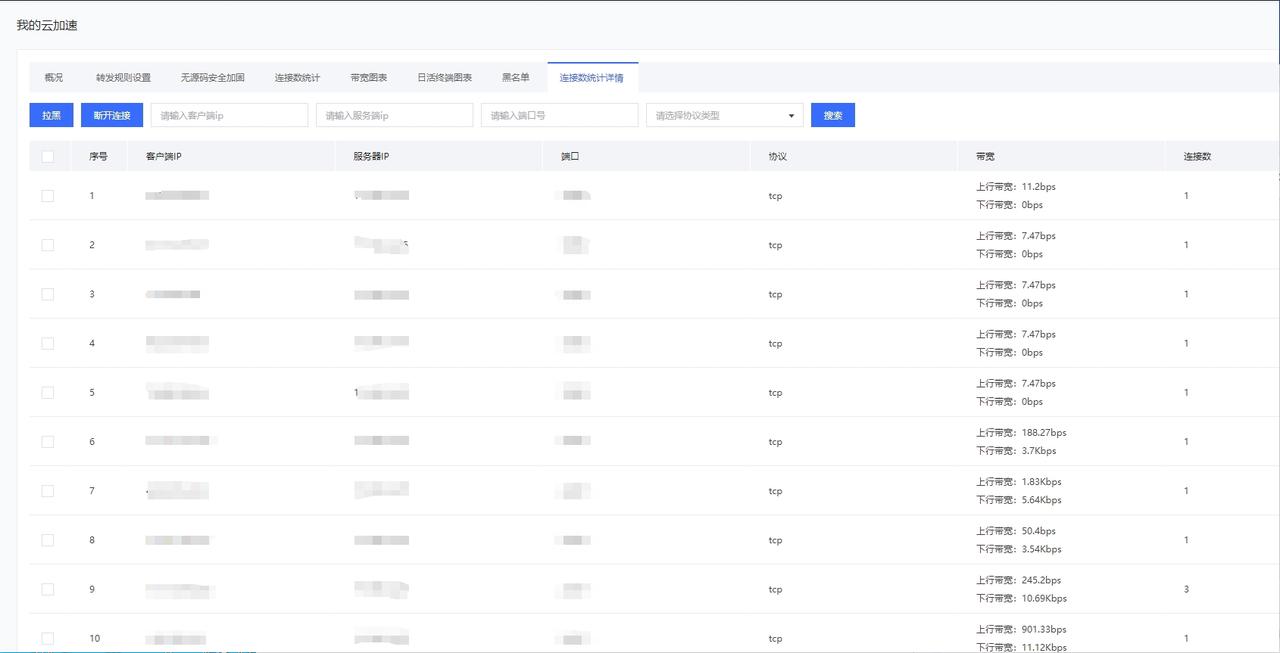Switch to the 转发规则设置 tab
This screenshot has height=653, width=1280.
click(123, 78)
